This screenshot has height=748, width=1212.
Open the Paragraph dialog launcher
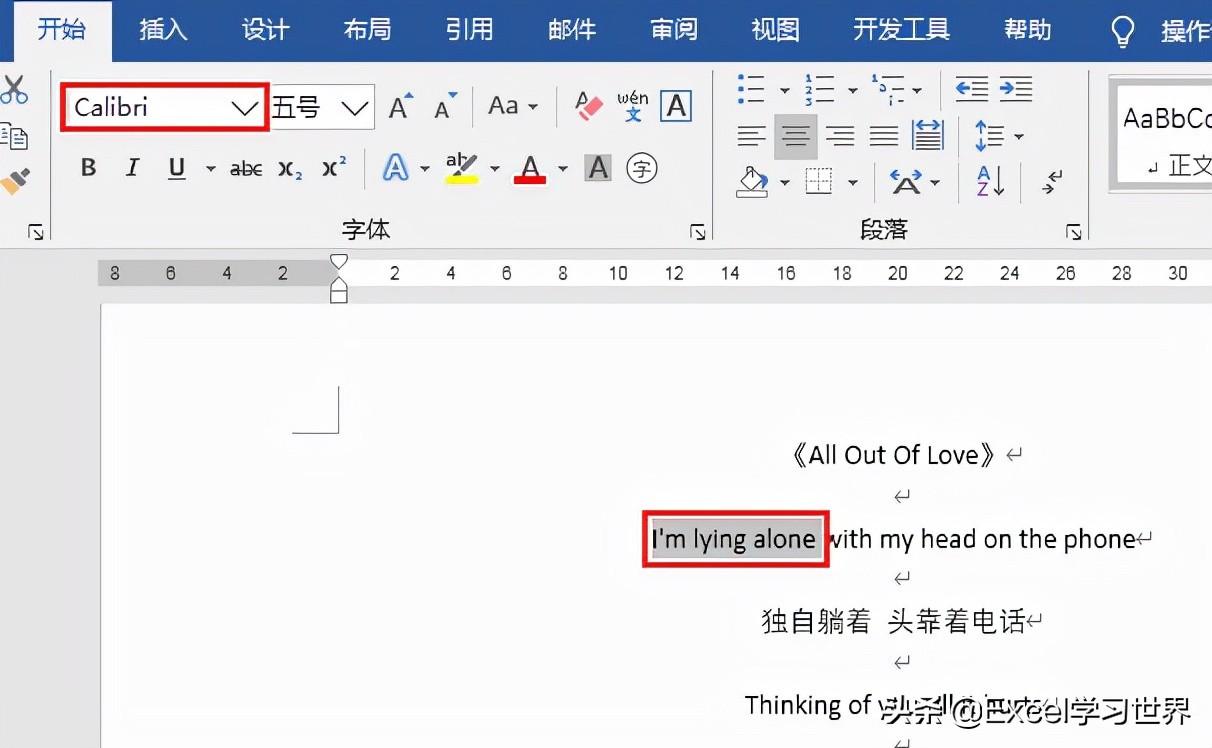[1074, 232]
